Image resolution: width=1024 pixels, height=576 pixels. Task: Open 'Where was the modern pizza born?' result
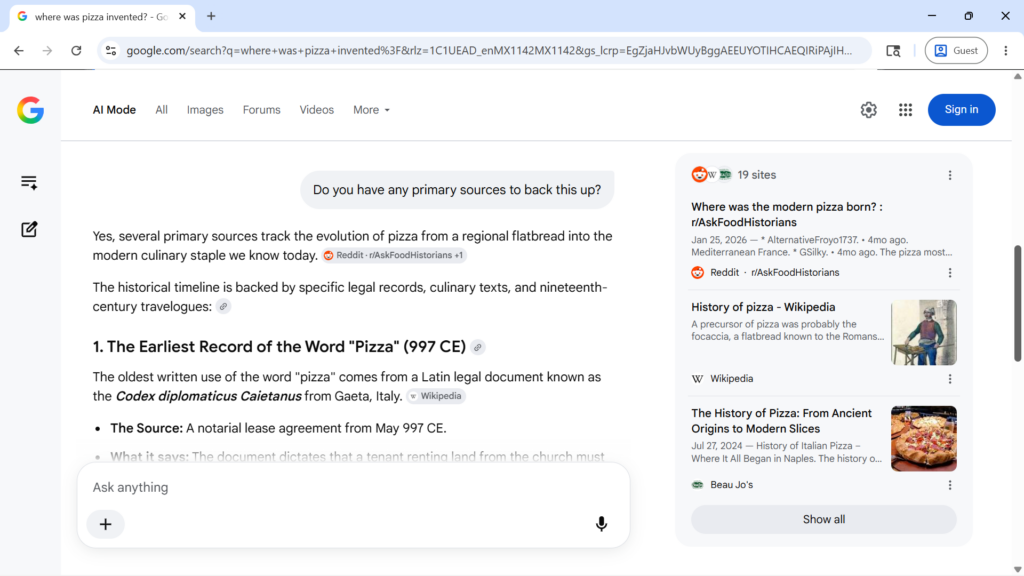tap(786, 214)
